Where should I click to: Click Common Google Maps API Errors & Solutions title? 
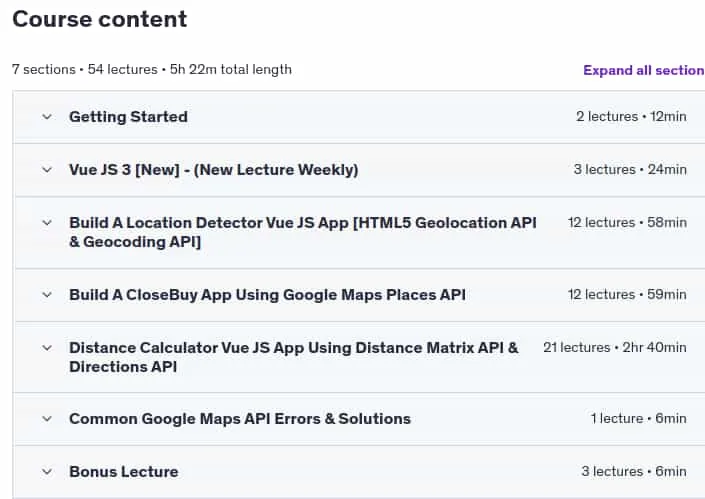[x=240, y=419]
